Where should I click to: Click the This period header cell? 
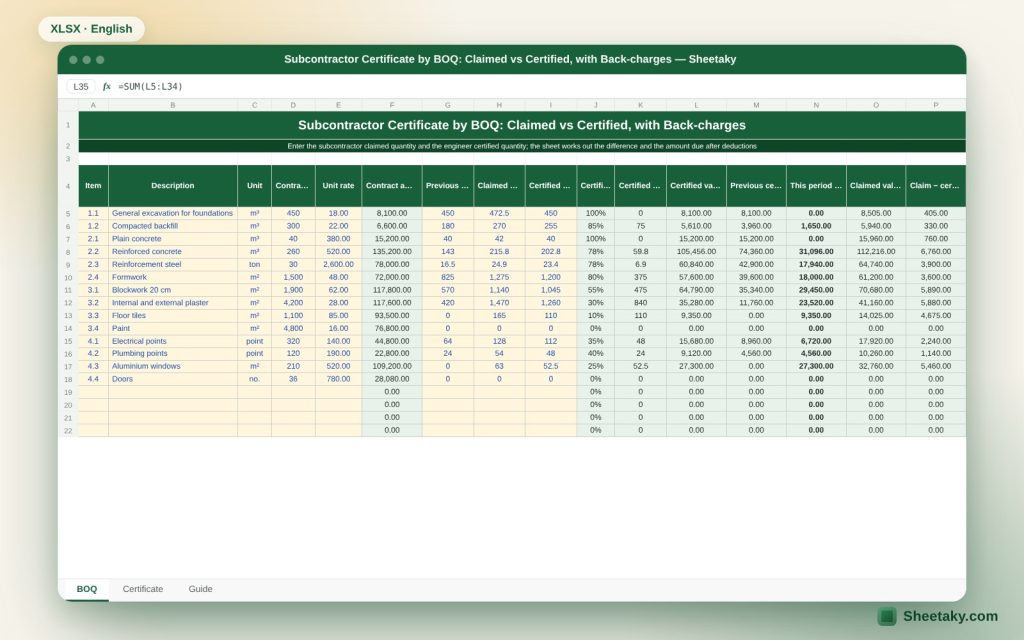click(x=816, y=185)
